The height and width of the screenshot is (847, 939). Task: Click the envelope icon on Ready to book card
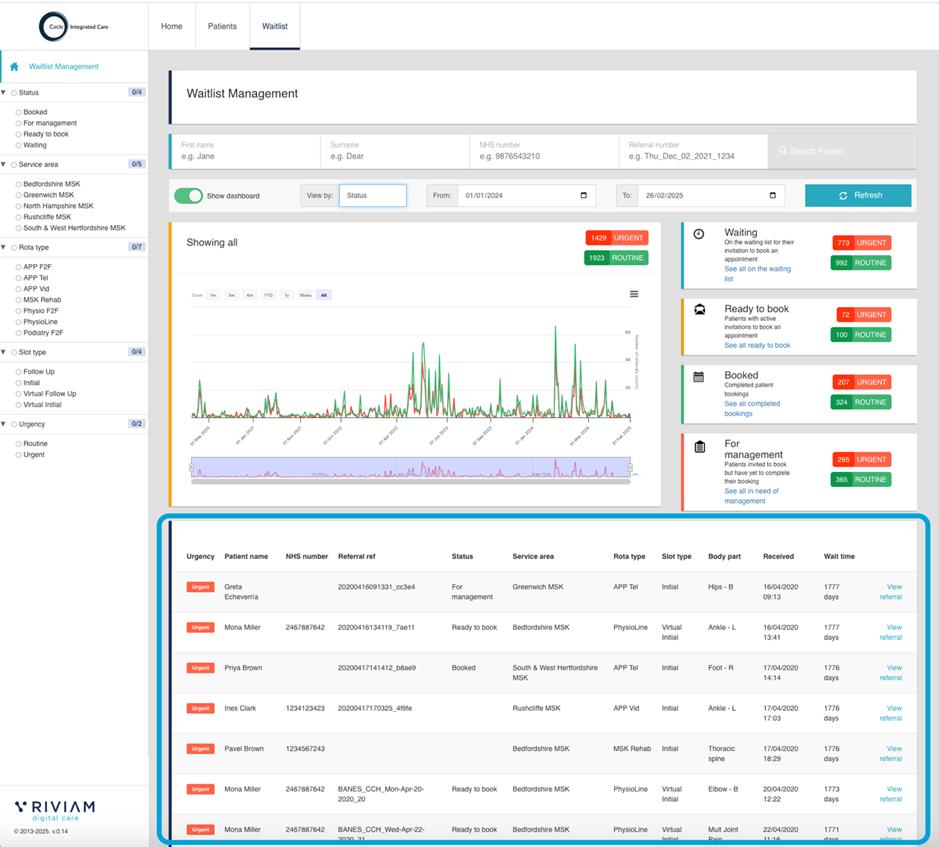pos(699,310)
